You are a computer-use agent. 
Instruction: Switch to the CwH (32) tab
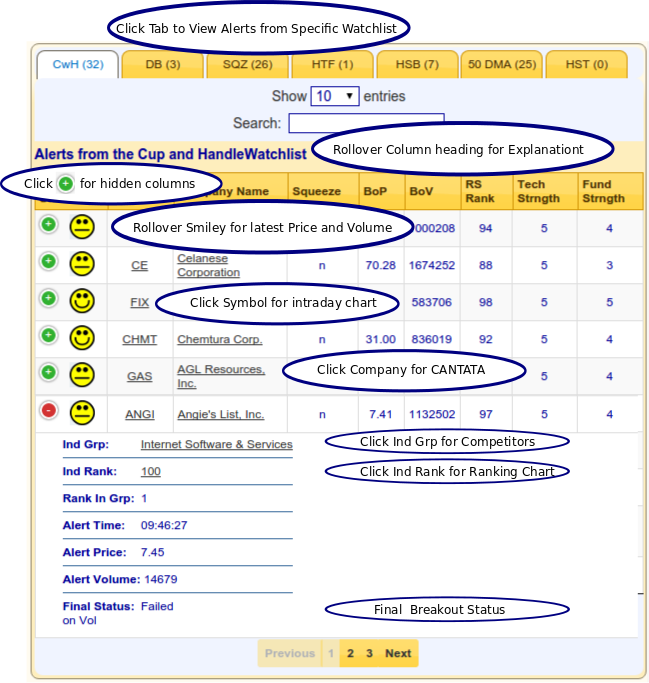pyautogui.click(x=78, y=64)
